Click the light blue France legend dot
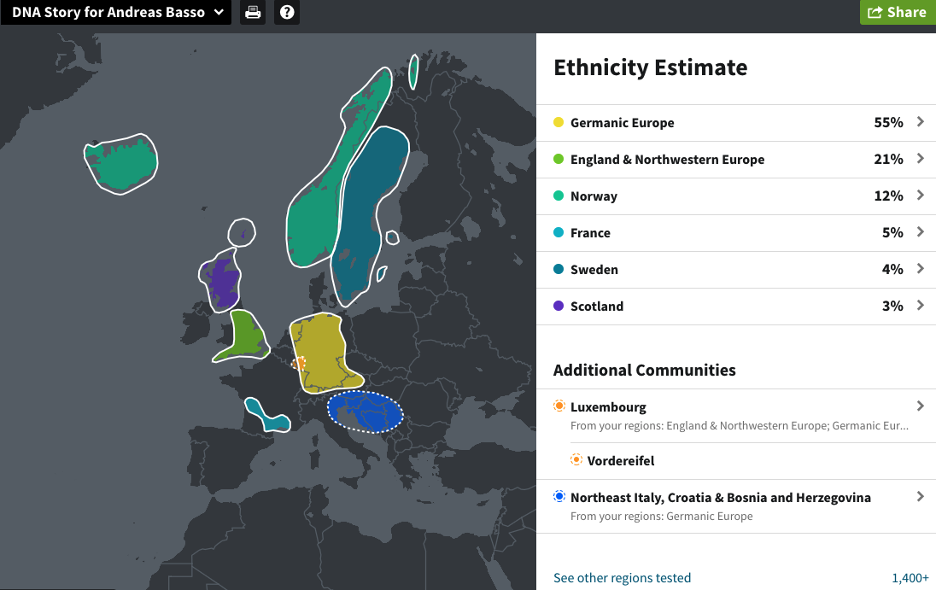 click(558, 232)
